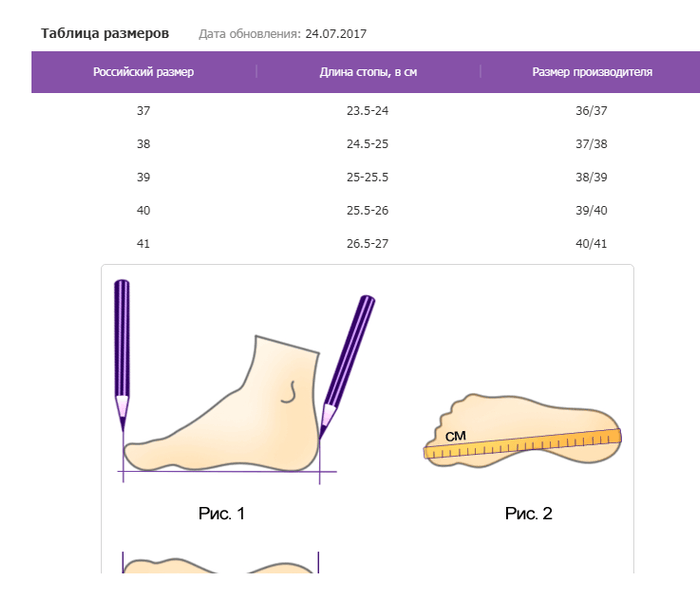700x600 pixels.
Task: Click the yellow measuring tape on footprint
Action: pos(522,443)
